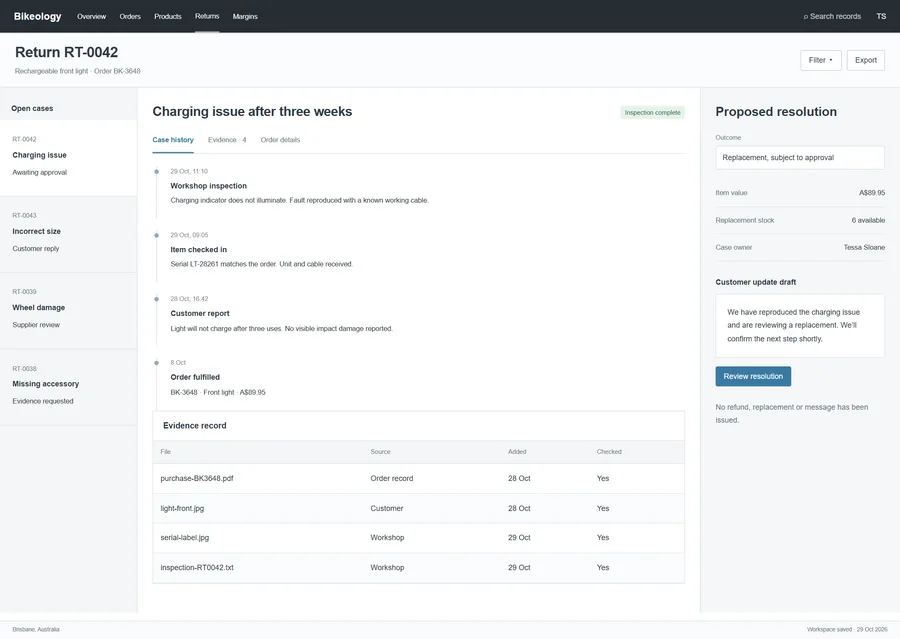
Task: Click the Review resolution button
Action: click(753, 376)
